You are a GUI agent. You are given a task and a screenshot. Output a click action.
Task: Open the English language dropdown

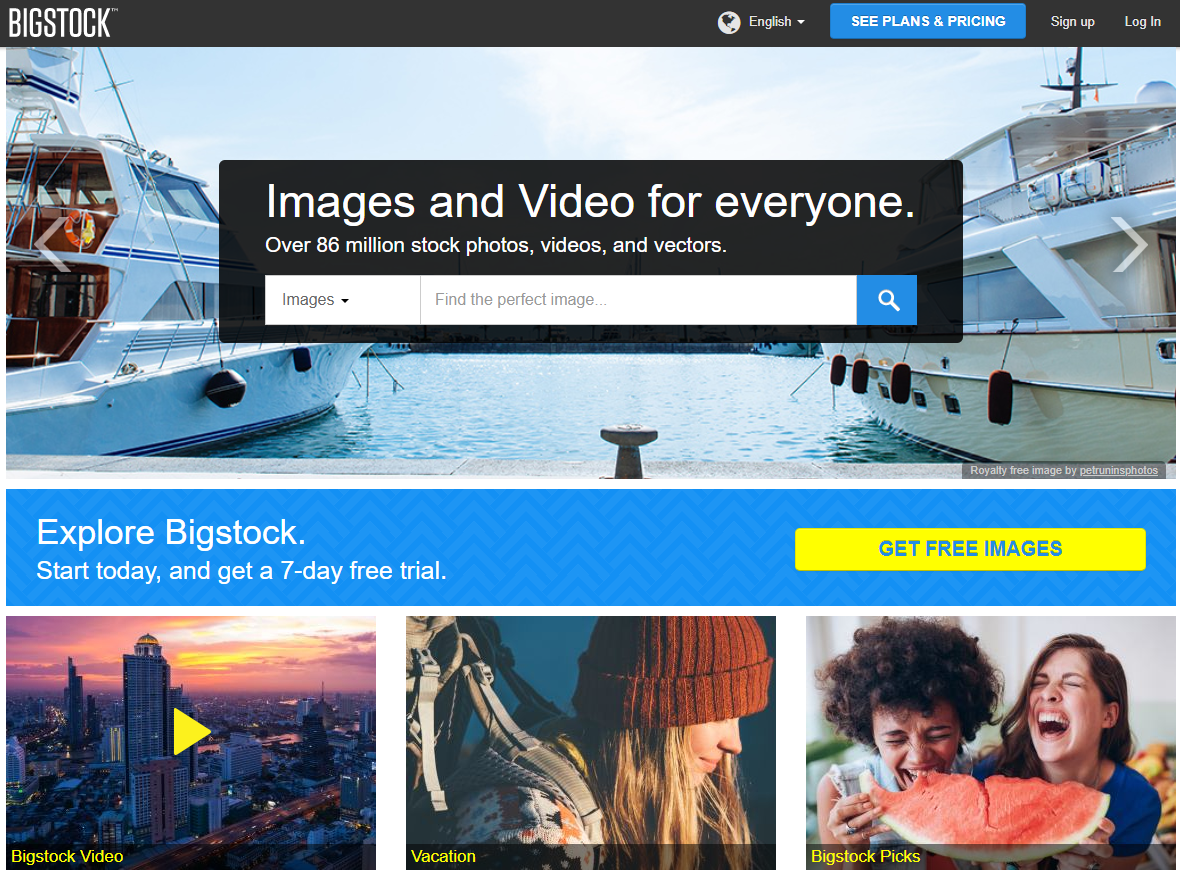(x=777, y=22)
